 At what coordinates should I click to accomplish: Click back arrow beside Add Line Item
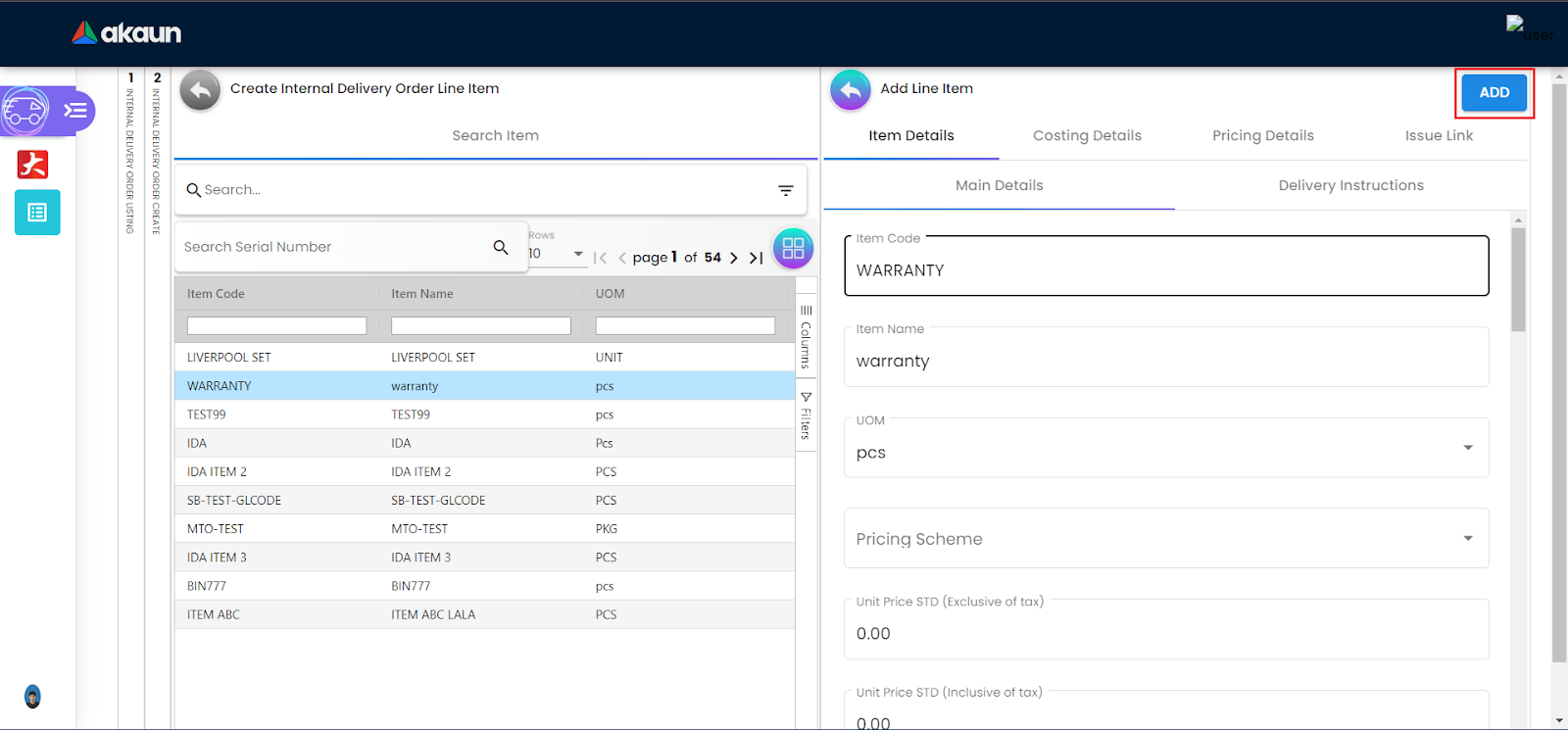coord(850,90)
